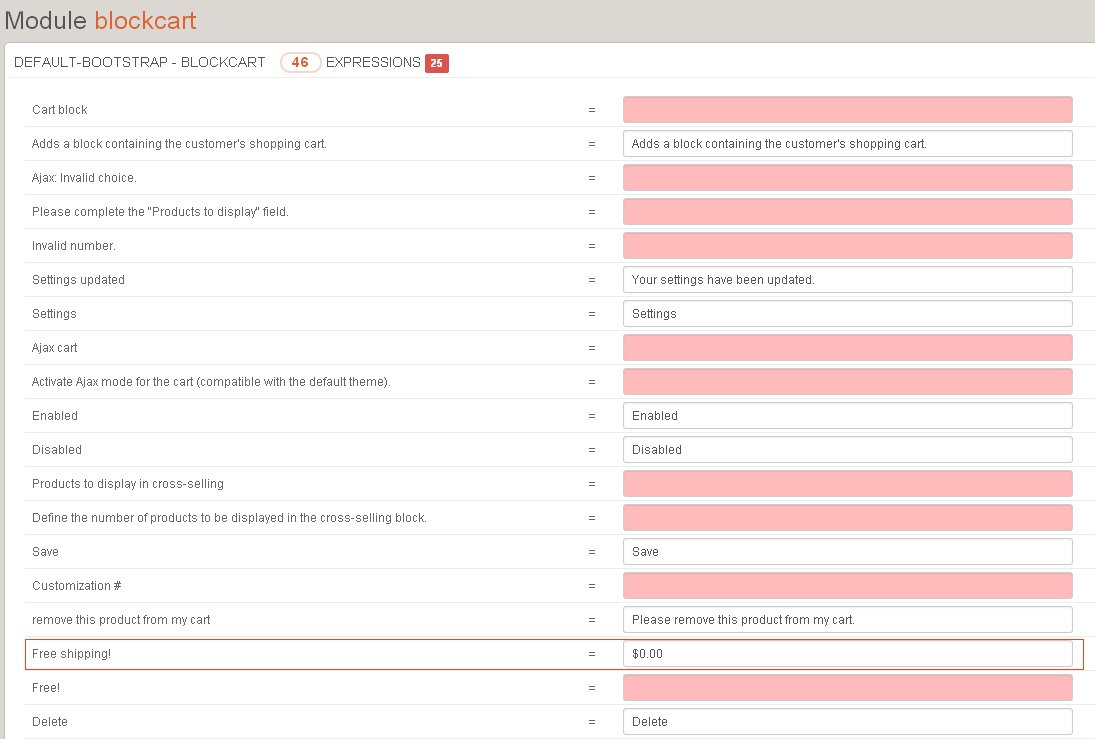
Task: Click the empty field for 'Customization #'
Action: pos(848,585)
